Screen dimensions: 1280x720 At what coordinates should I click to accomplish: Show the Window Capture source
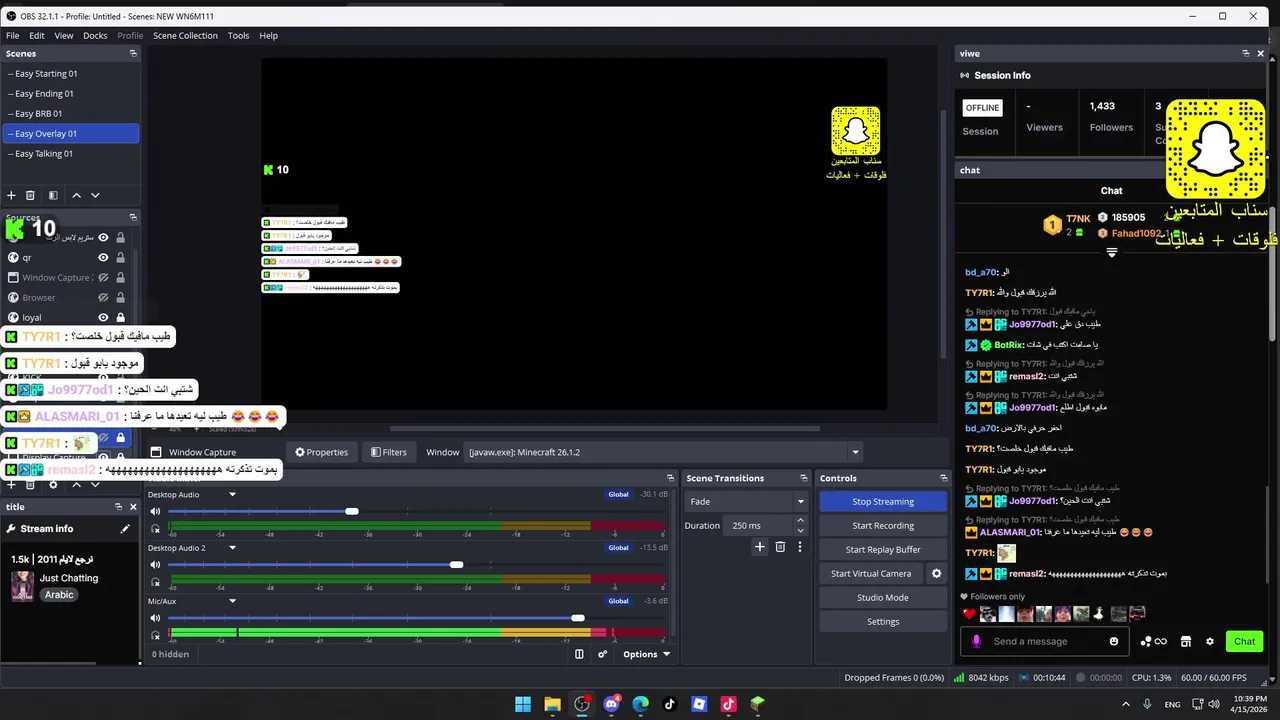(103, 277)
